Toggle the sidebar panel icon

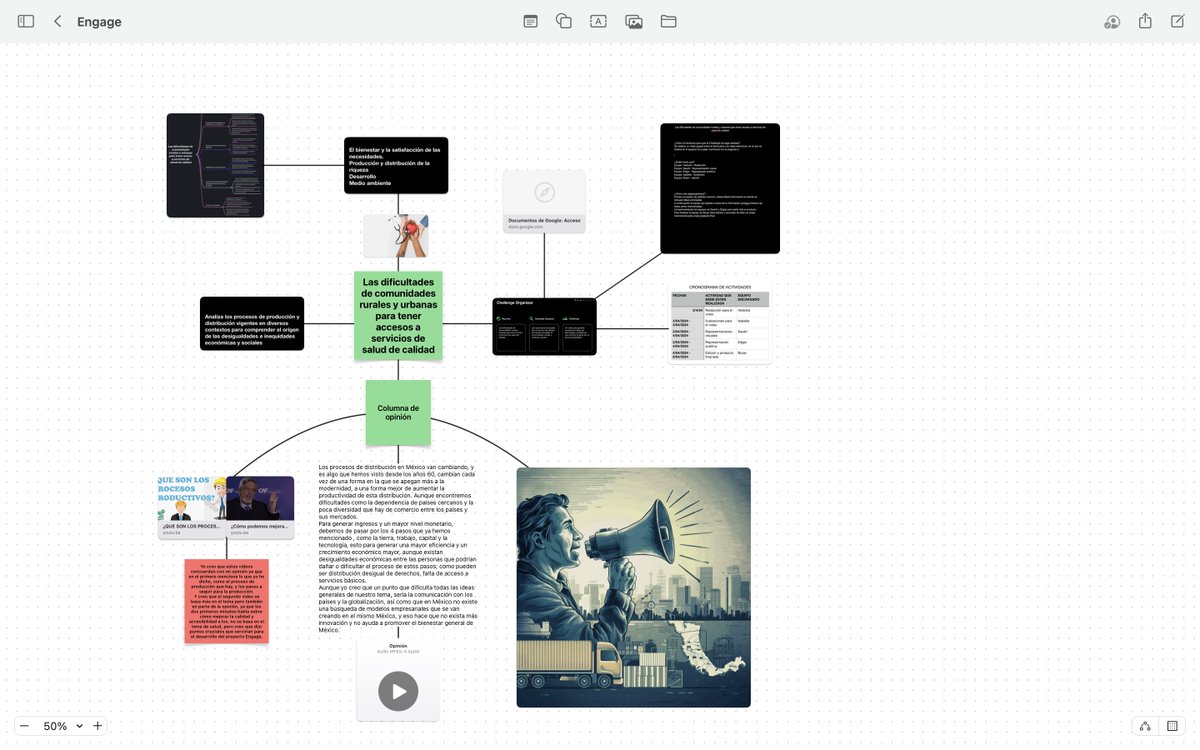click(26, 21)
